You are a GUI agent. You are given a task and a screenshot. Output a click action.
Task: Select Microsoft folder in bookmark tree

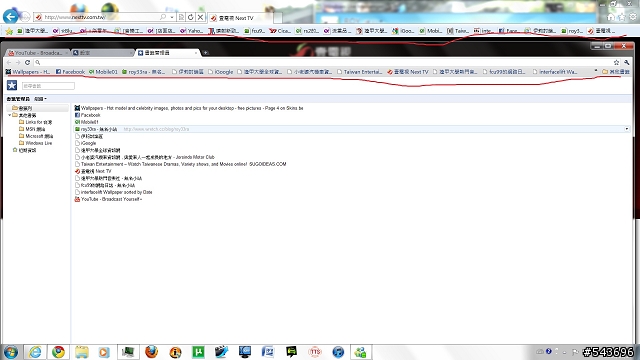pyautogui.click(x=36, y=136)
